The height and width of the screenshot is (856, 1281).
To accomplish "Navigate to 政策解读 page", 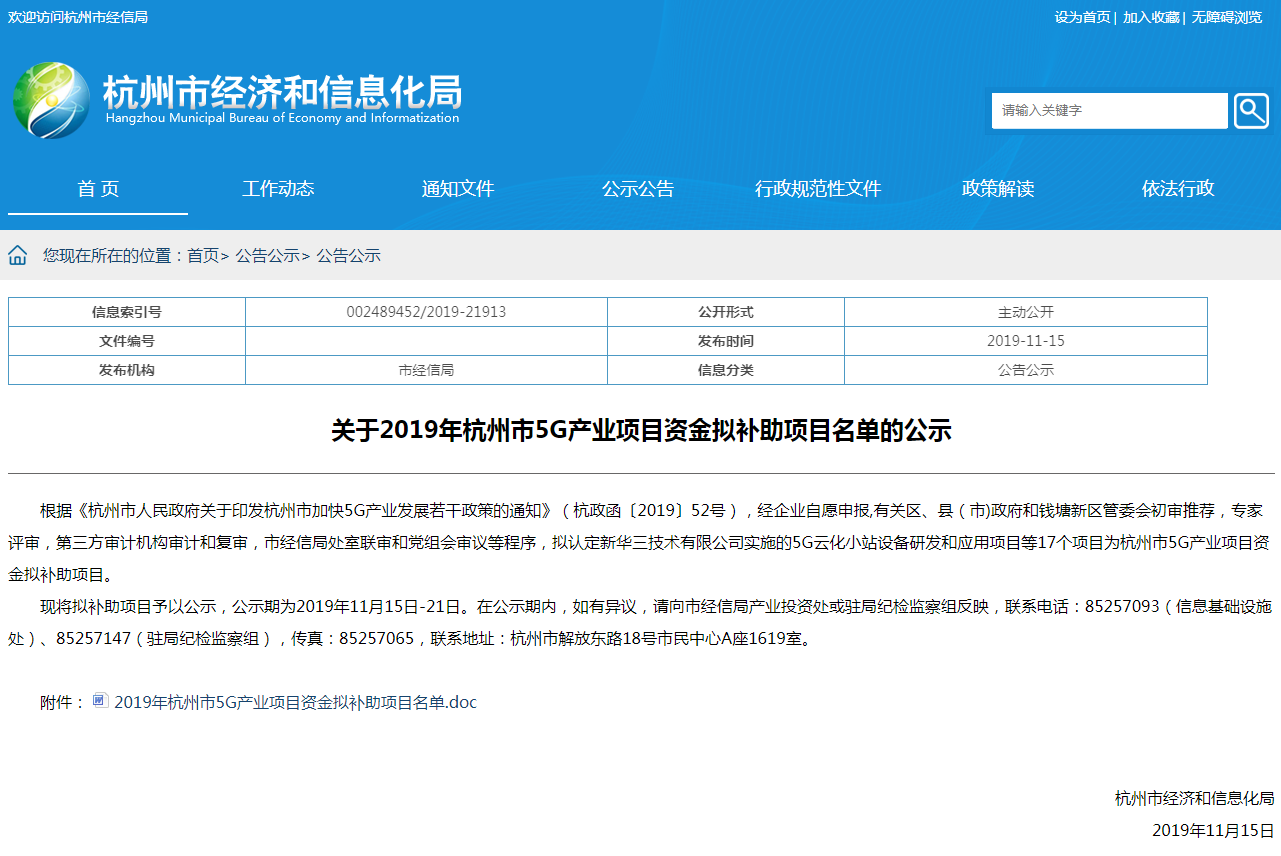I will [x=998, y=189].
